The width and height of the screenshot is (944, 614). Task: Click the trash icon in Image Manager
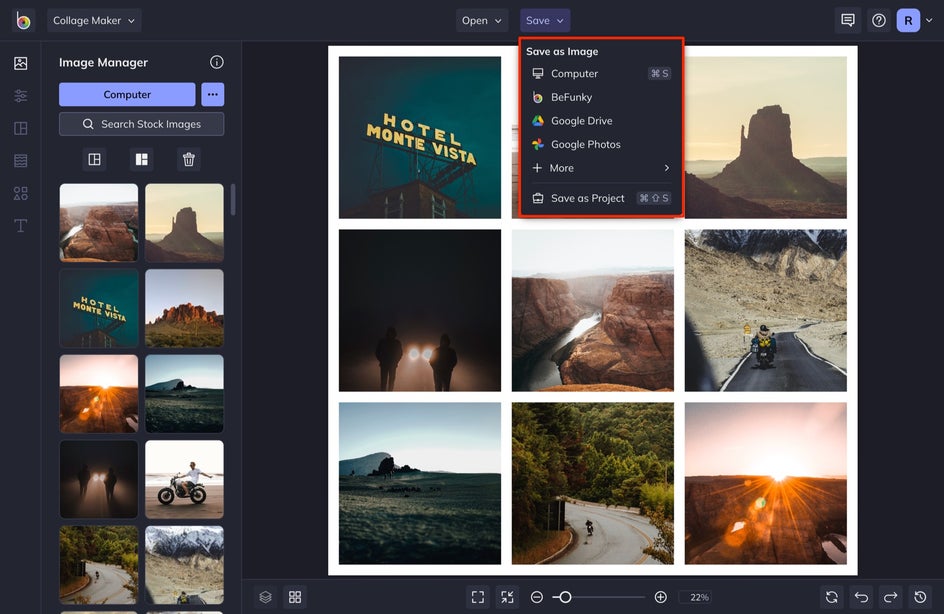[188, 159]
